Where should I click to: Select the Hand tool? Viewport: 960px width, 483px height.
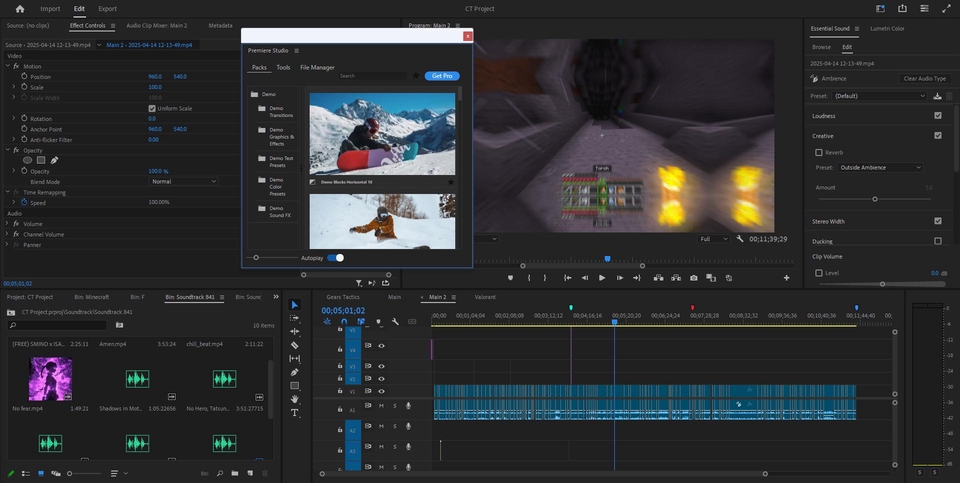click(x=294, y=399)
